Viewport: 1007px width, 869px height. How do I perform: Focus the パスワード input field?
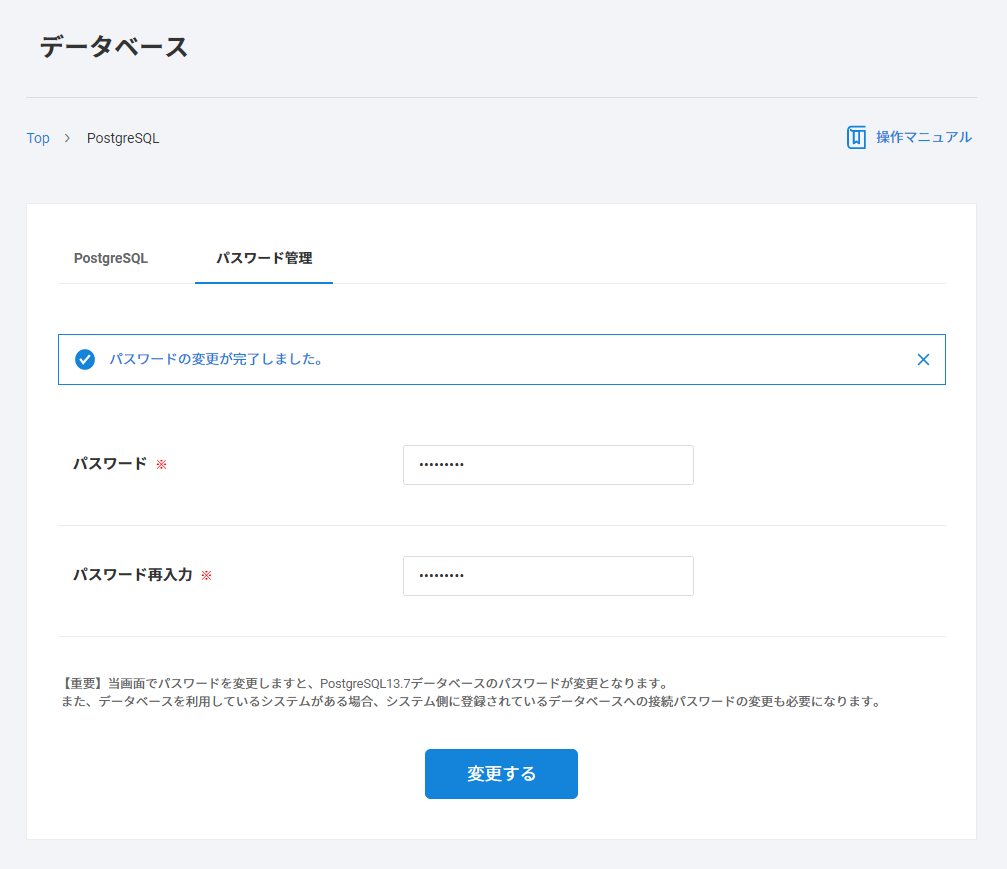pyautogui.click(x=548, y=465)
